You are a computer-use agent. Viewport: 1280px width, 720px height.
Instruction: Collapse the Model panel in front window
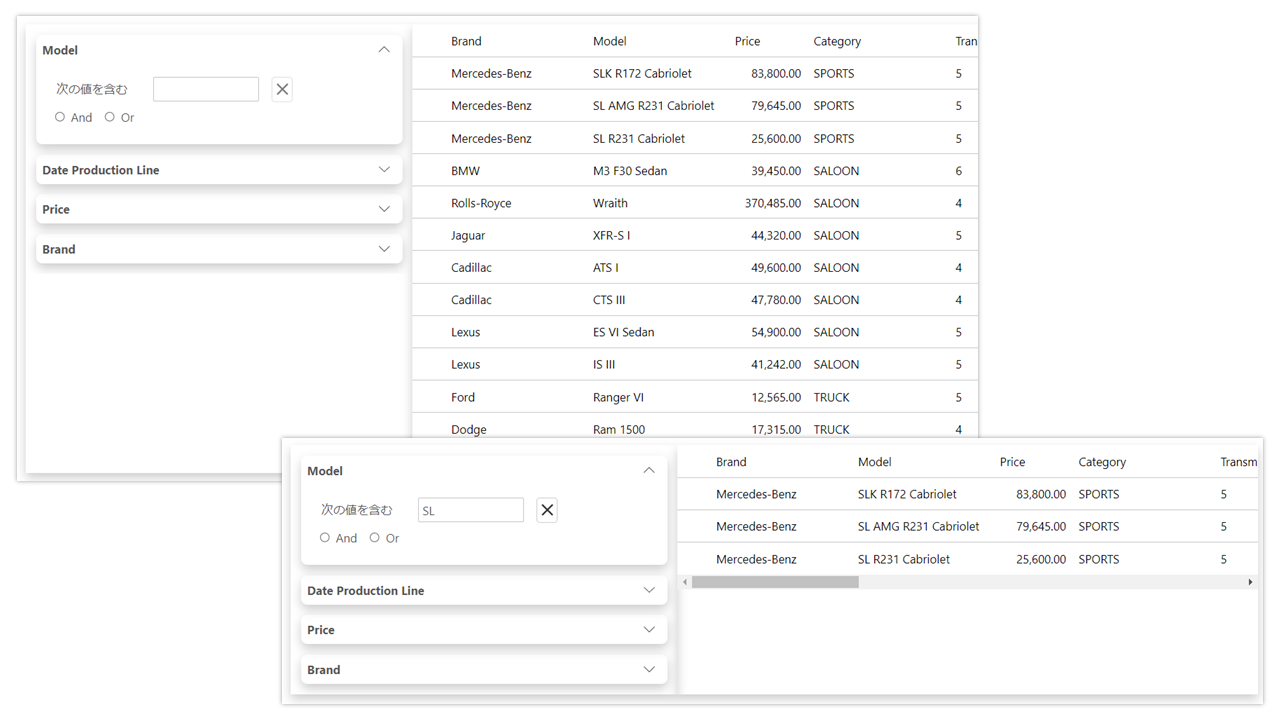pyautogui.click(x=649, y=470)
